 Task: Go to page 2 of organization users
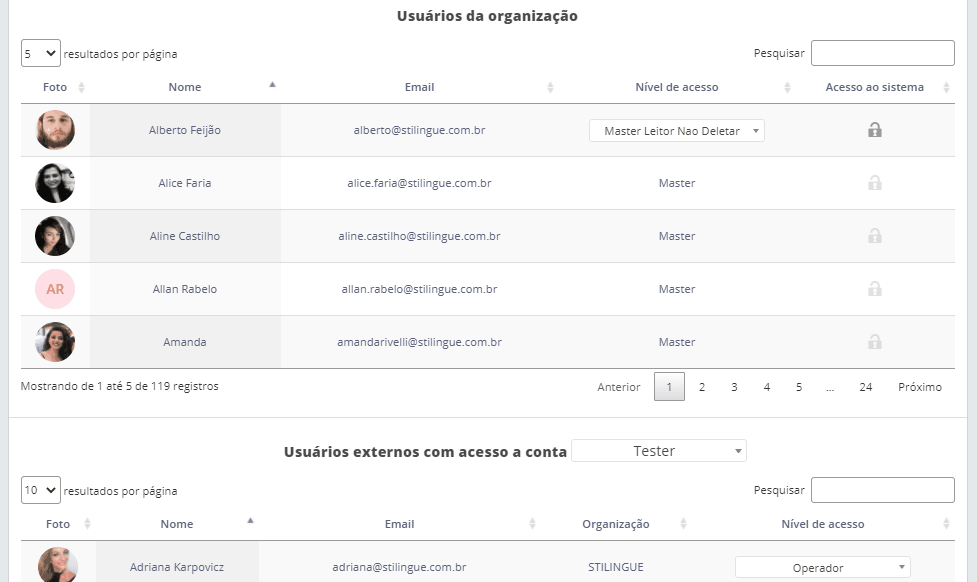click(702, 387)
